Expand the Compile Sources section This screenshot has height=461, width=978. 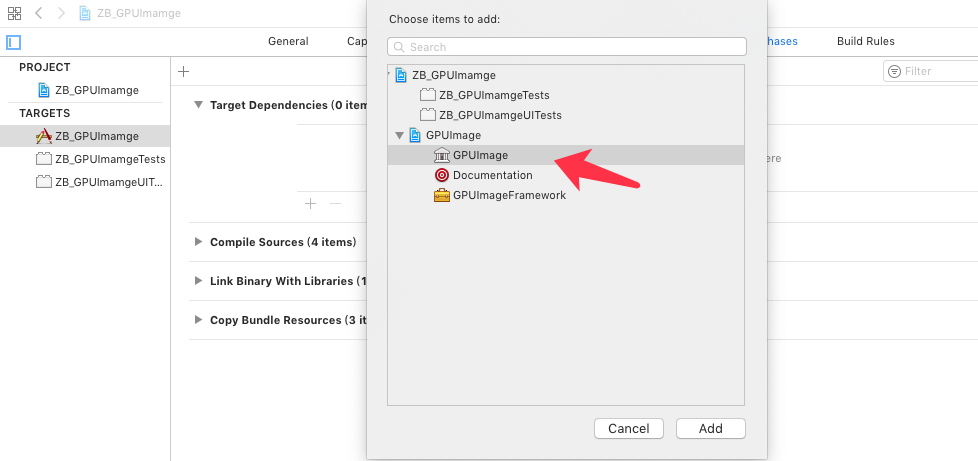pyautogui.click(x=198, y=241)
